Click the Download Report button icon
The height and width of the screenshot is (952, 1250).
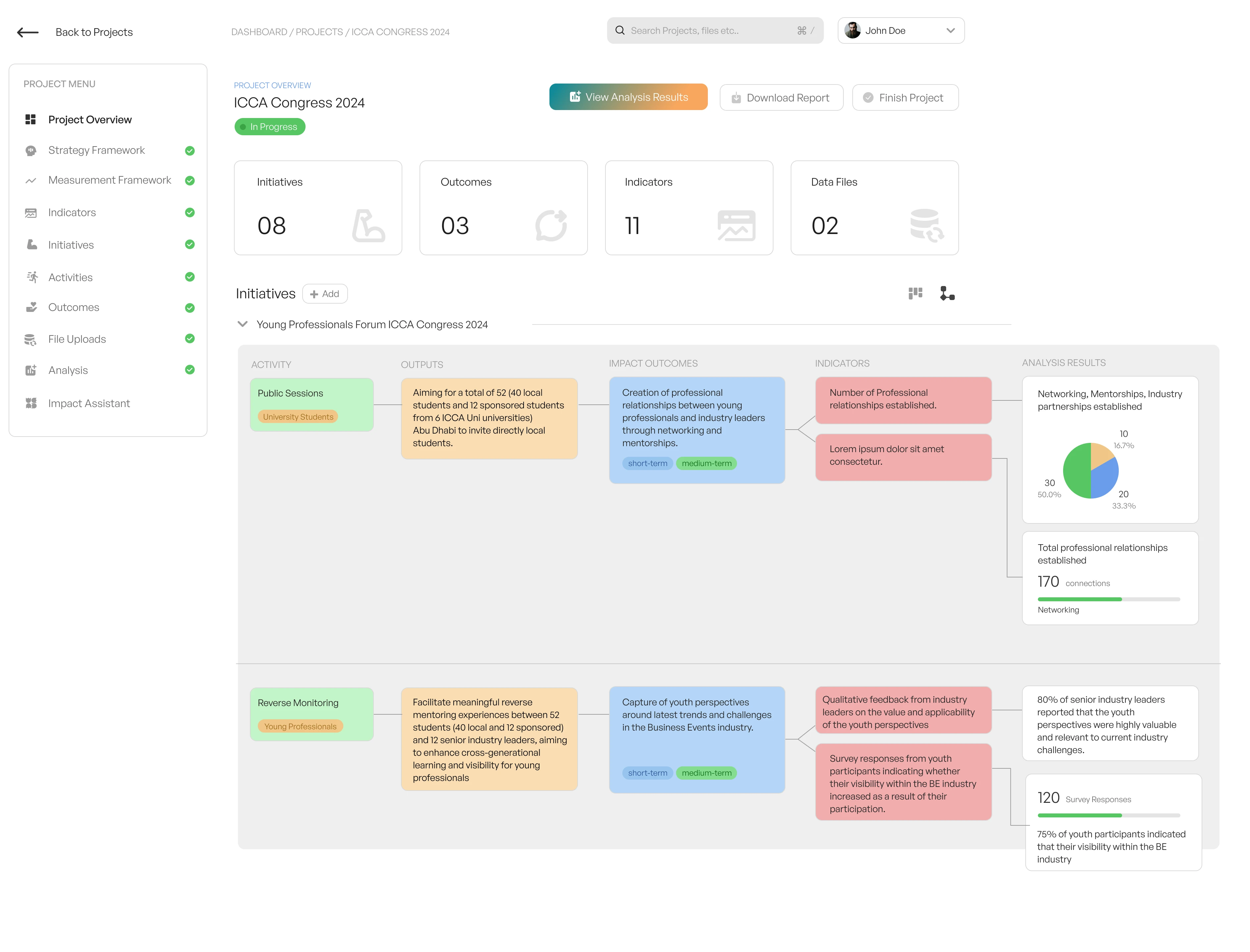coord(736,98)
